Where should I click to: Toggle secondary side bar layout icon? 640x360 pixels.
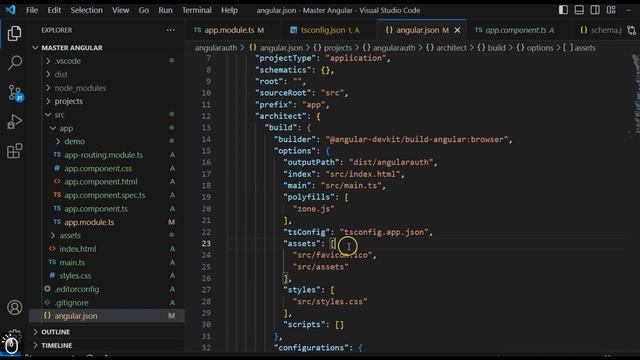(595, 10)
